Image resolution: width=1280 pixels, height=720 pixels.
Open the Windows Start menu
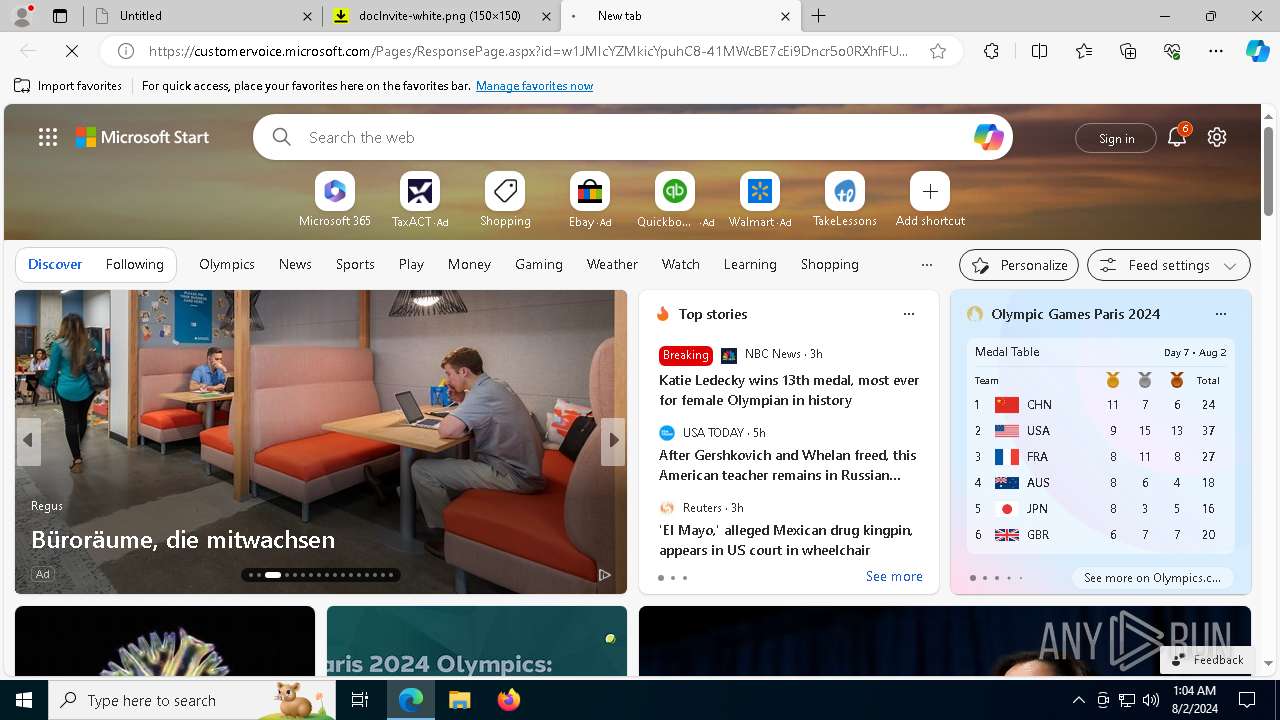coord(24,700)
